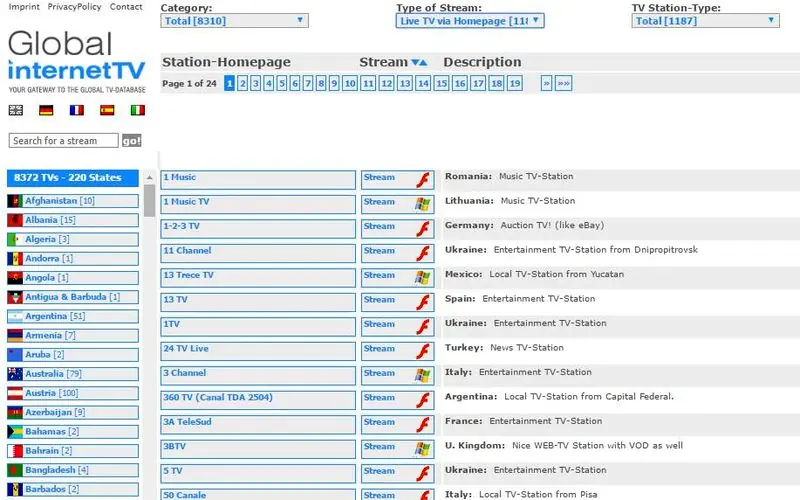This screenshot has width=800, height=500.
Task: Open the TV Station-Type dropdown
Action: click(705, 21)
